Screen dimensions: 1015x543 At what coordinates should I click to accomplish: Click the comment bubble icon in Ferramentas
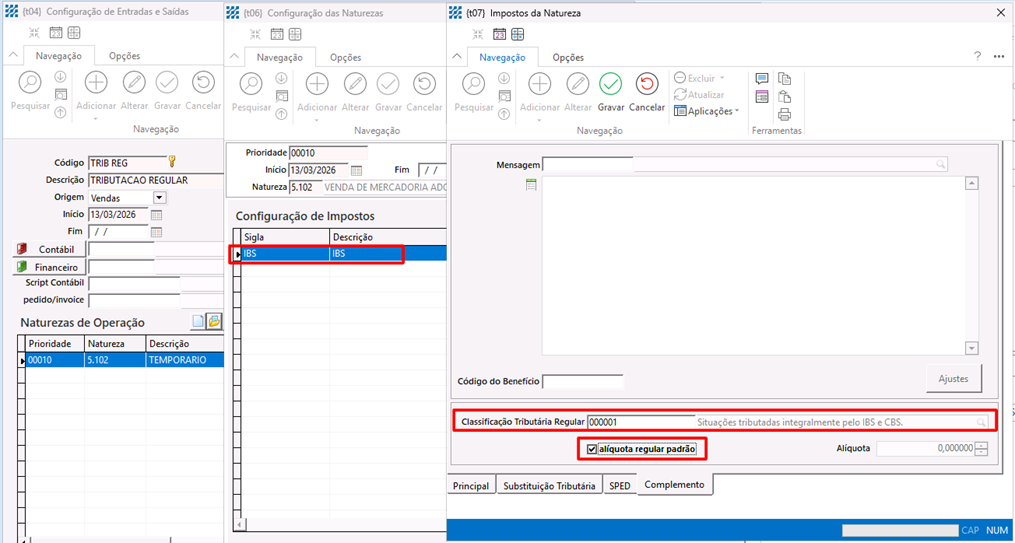pos(762,79)
